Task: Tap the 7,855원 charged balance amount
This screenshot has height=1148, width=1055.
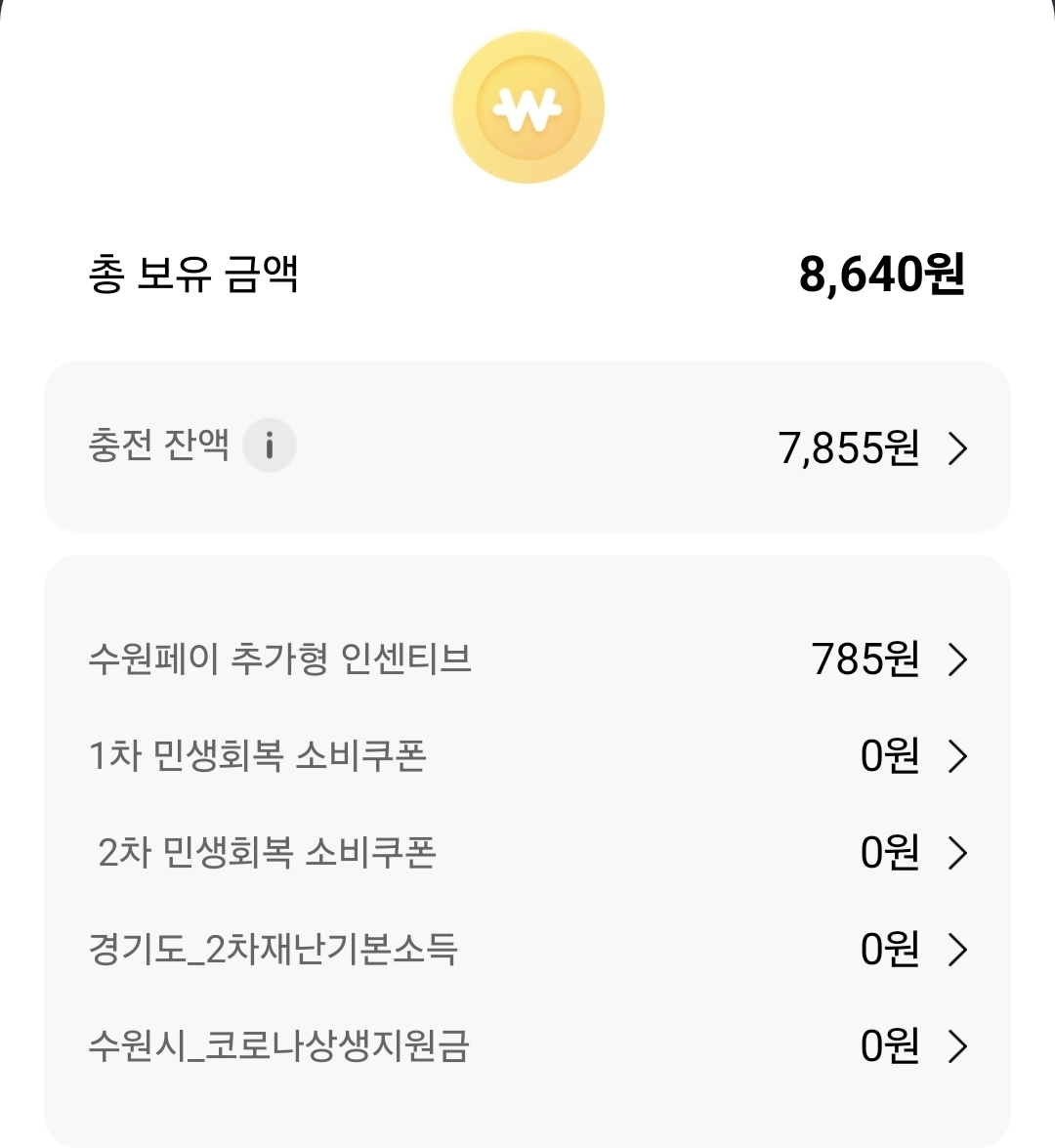Action: (849, 448)
